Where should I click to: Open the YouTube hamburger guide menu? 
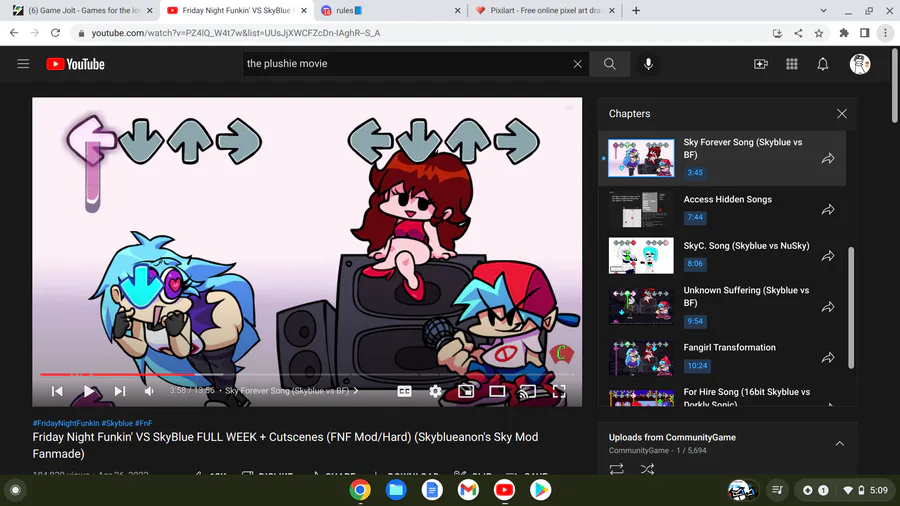[x=23, y=64]
